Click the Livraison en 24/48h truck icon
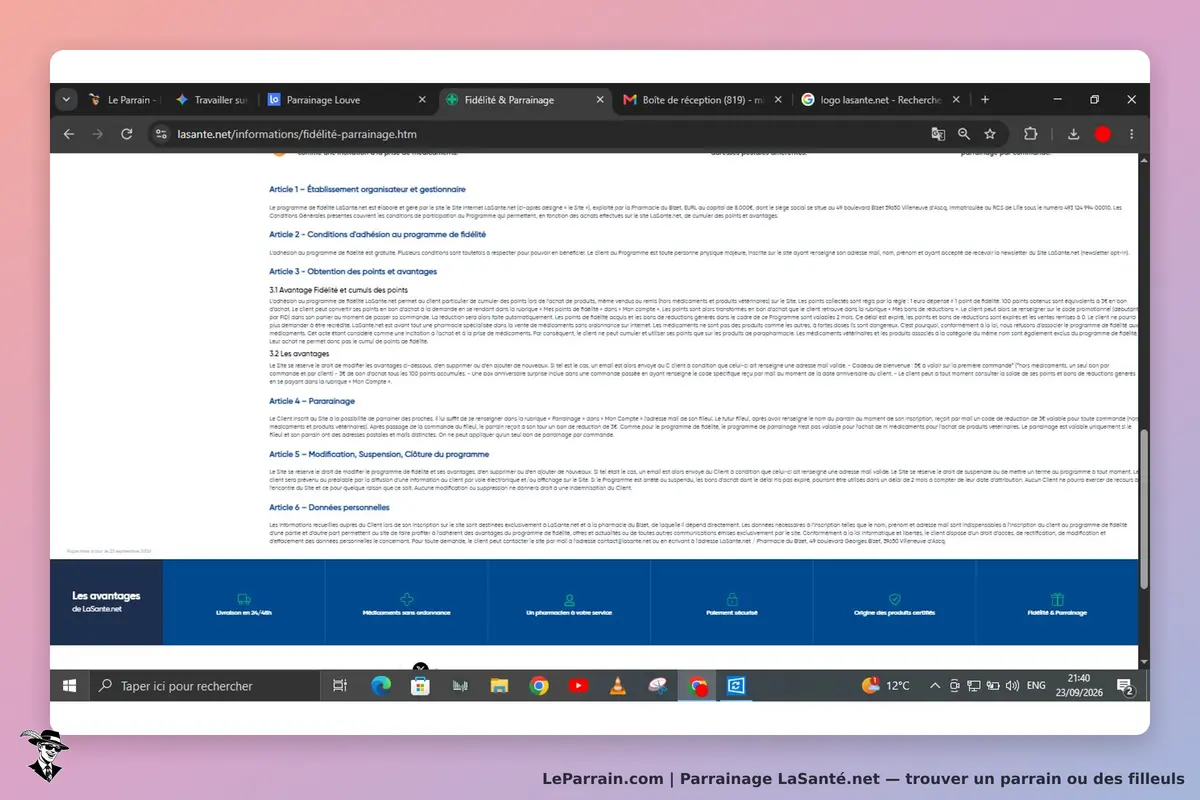The image size is (1200, 800). pyautogui.click(x=244, y=599)
